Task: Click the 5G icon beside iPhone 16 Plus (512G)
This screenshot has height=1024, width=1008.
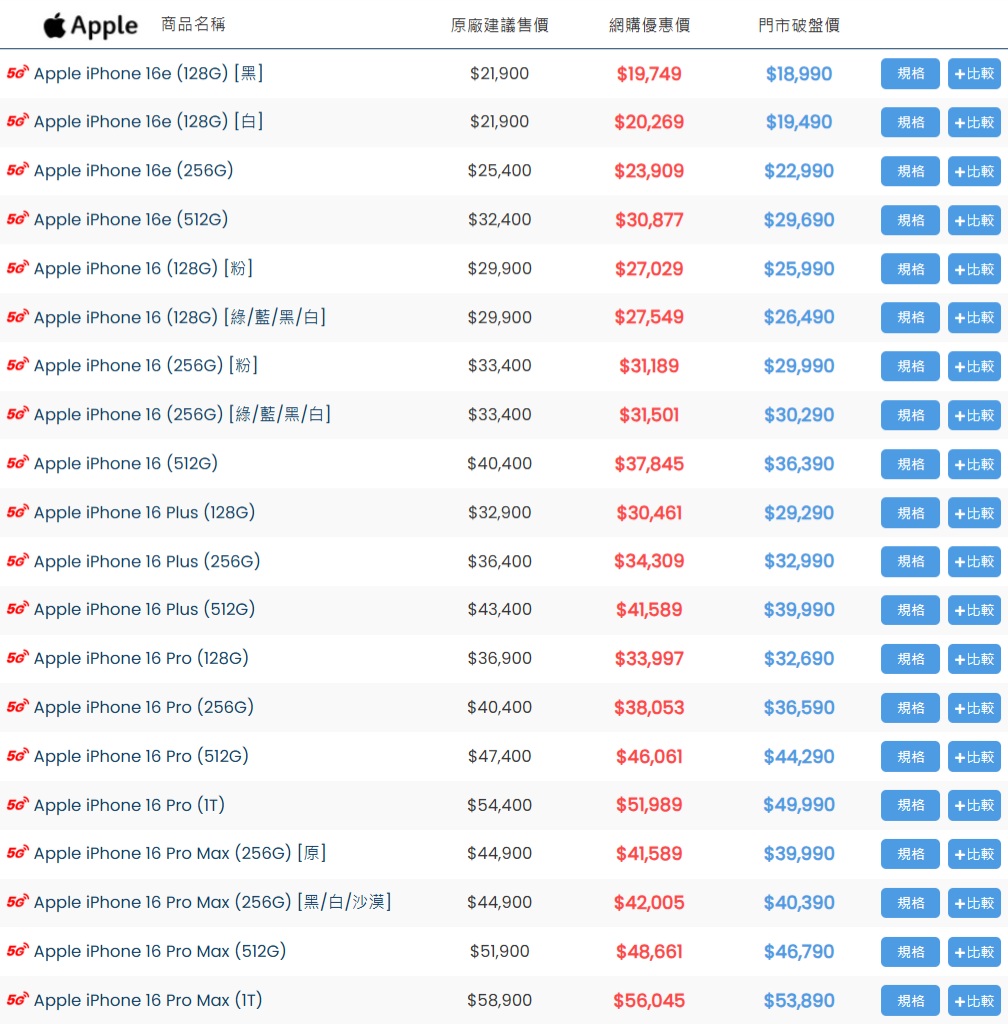Action: [x=18, y=609]
